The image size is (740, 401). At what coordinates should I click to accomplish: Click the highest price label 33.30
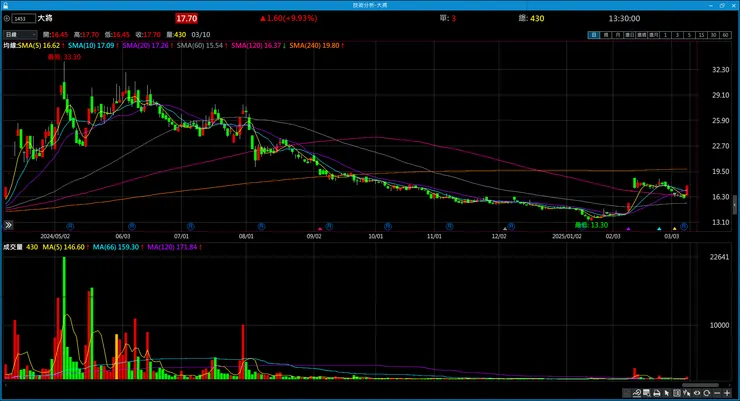click(x=64, y=57)
